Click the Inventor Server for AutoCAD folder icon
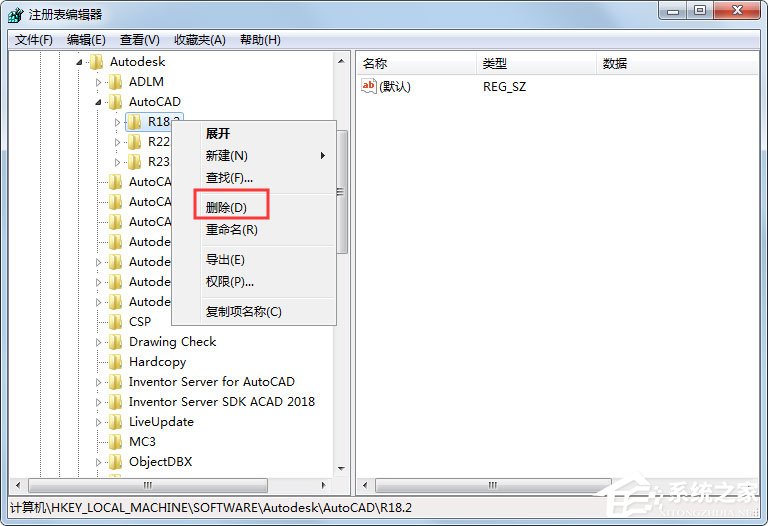The width and height of the screenshot is (768, 526). [x=116, y=382]
